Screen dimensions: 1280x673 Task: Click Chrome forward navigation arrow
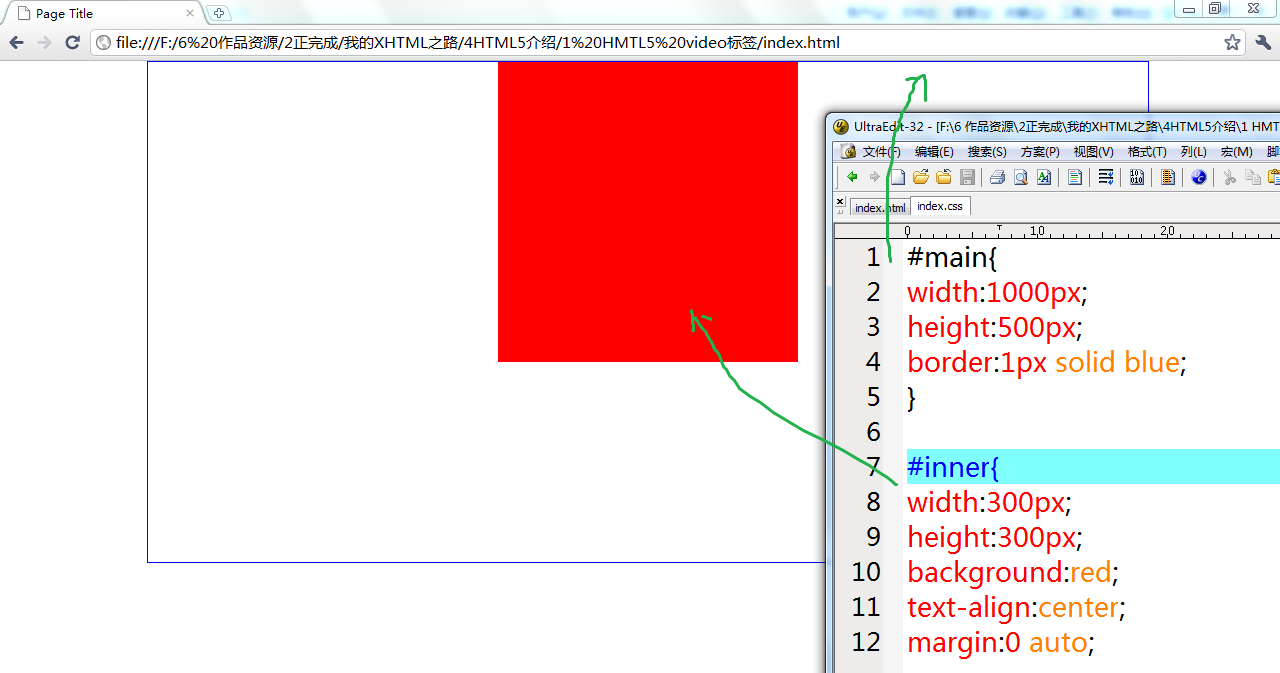44,43
